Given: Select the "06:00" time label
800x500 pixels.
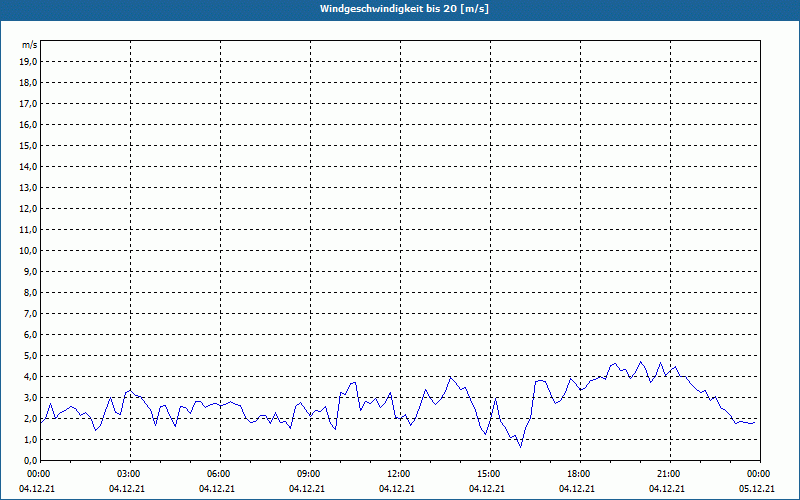Looking at the screenshot, I should [x=220, y=474].
